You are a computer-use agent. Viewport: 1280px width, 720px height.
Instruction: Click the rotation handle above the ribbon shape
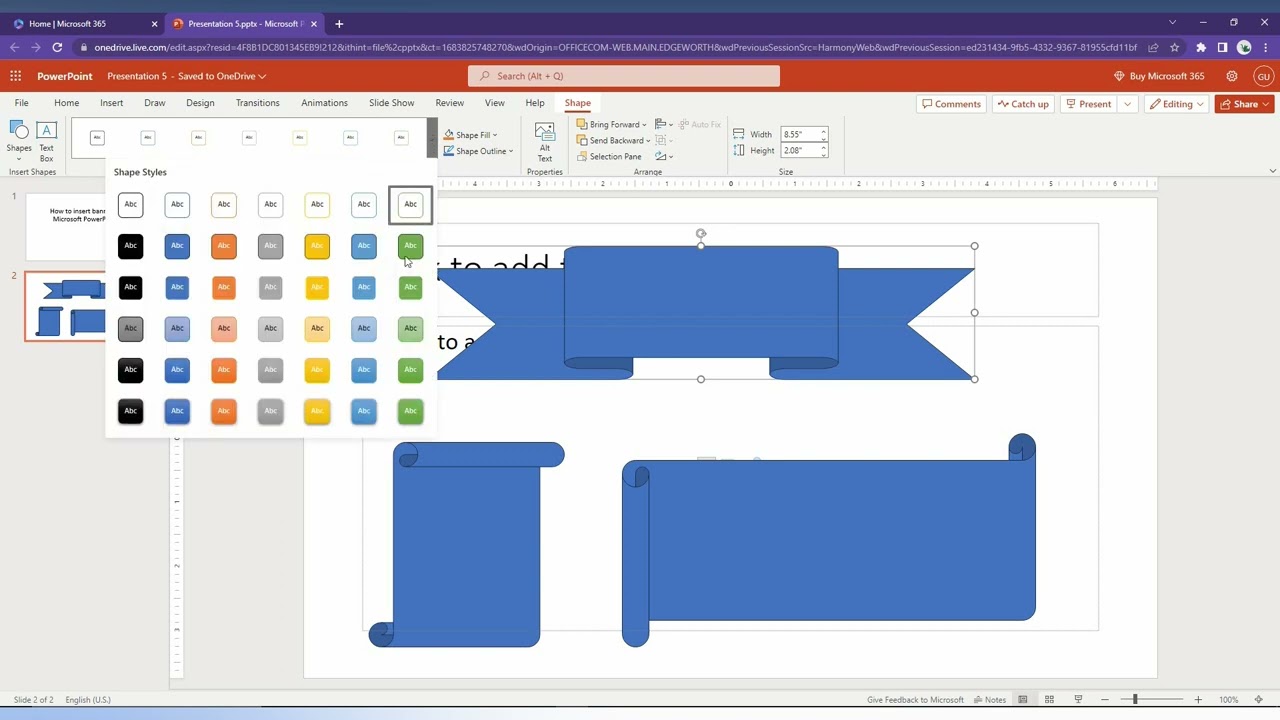click(x=701, y=234)
